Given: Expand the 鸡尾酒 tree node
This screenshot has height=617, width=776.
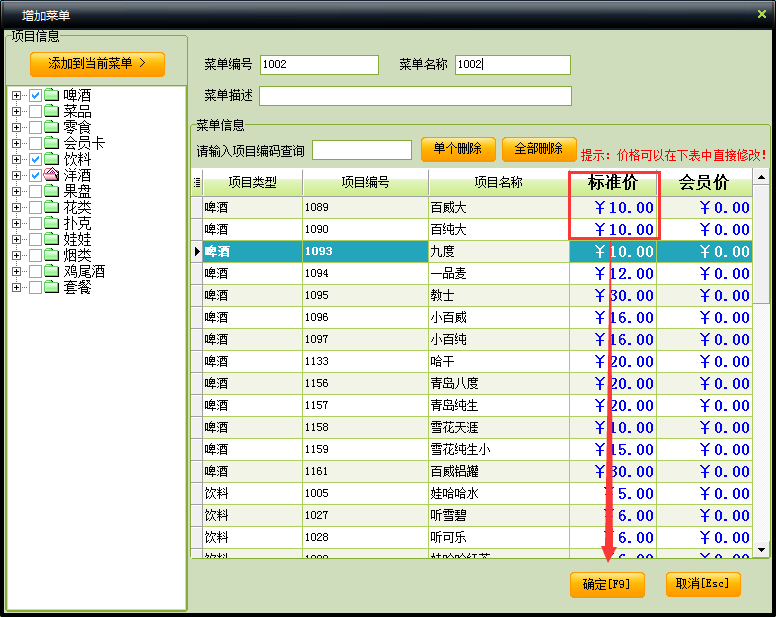Looking at the screenshot, I should coord(16,271).
